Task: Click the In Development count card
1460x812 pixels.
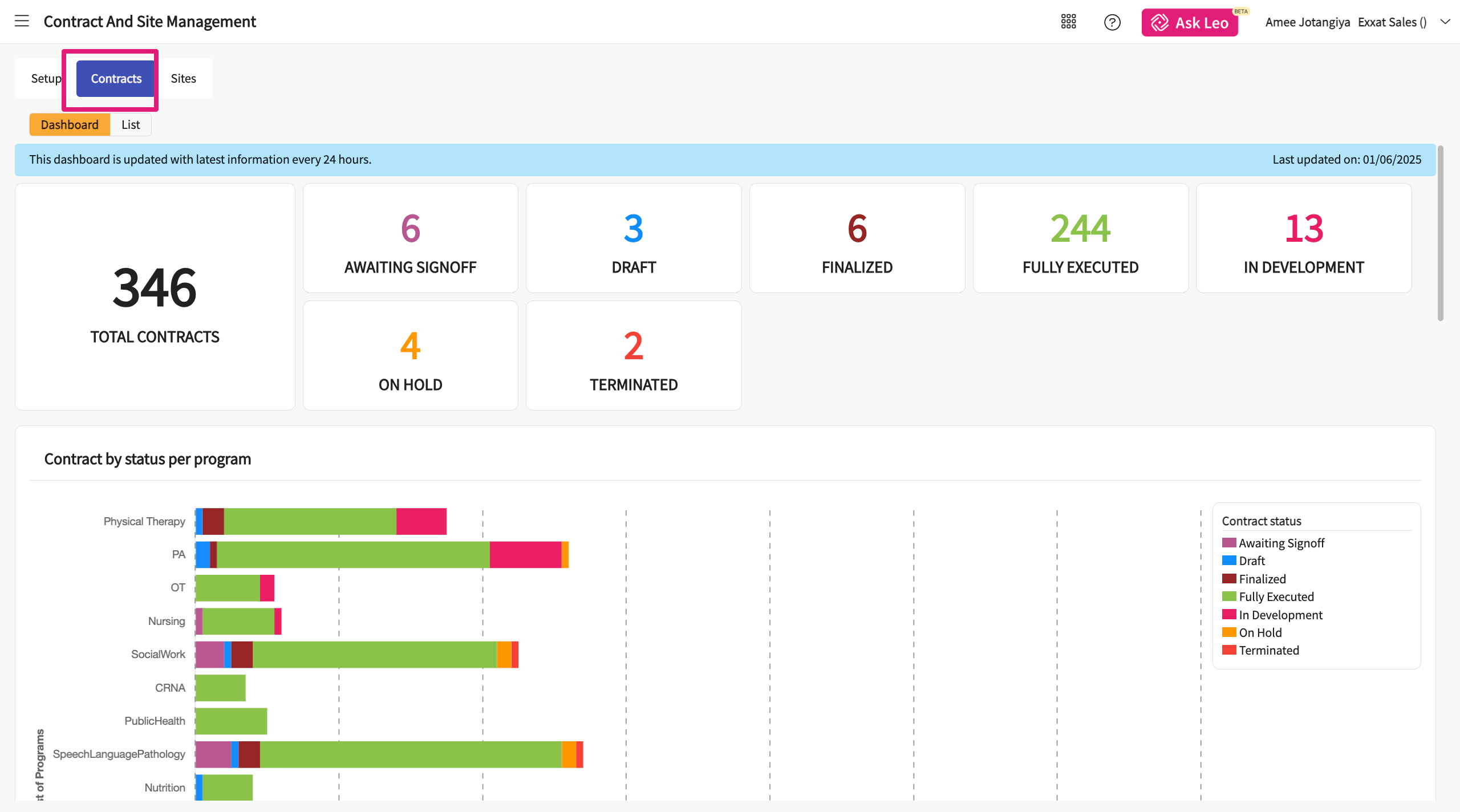Action: [x=1303, y=238]
